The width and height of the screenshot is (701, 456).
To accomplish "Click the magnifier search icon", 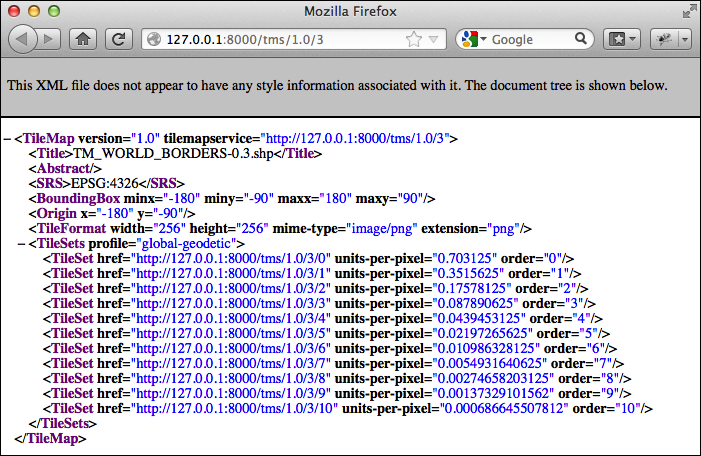I will tap(580, 39).
